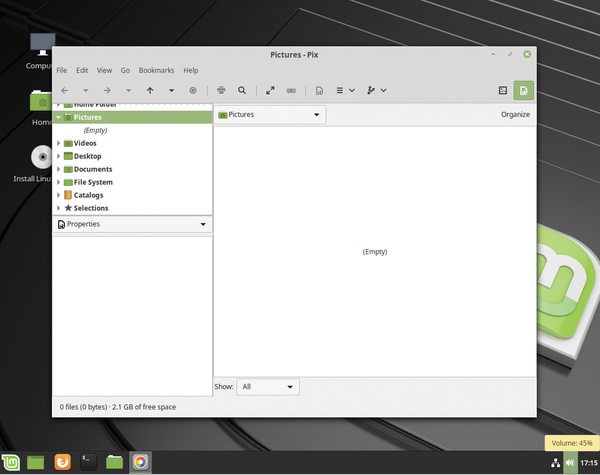Select the Documents folder in sidebar

[x=92, y=169]
